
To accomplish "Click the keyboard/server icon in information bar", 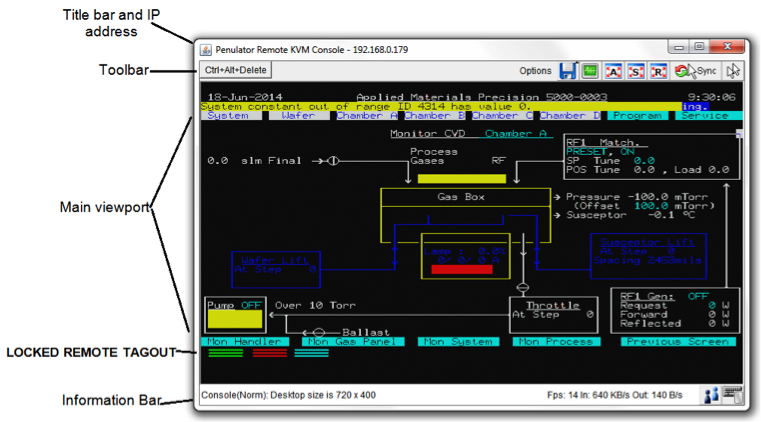I will tap(731, 395).
